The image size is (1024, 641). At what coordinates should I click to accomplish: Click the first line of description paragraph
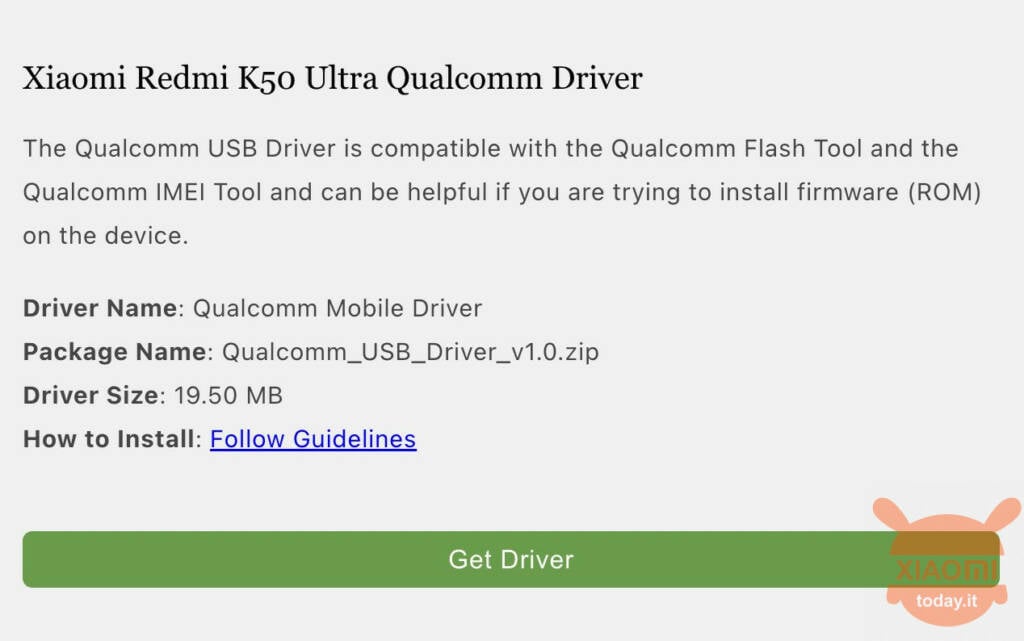tap(490, 149)
